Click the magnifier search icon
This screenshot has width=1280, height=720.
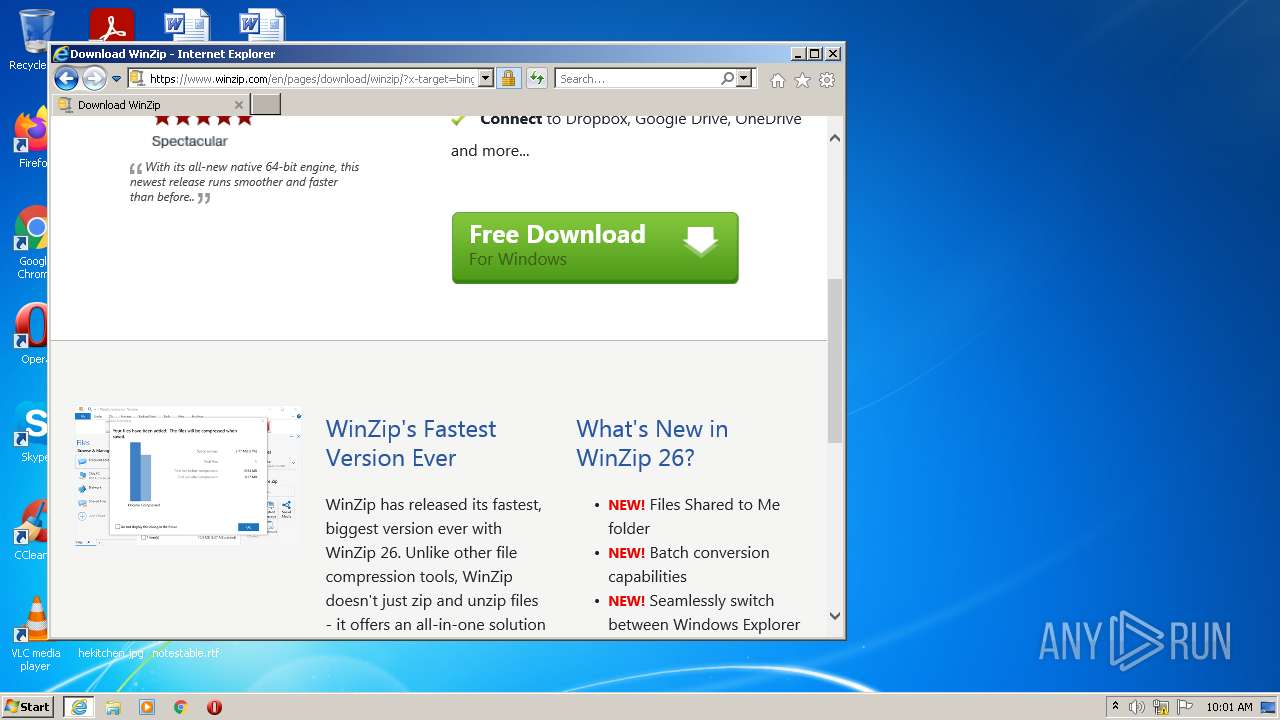pos(728,79)
